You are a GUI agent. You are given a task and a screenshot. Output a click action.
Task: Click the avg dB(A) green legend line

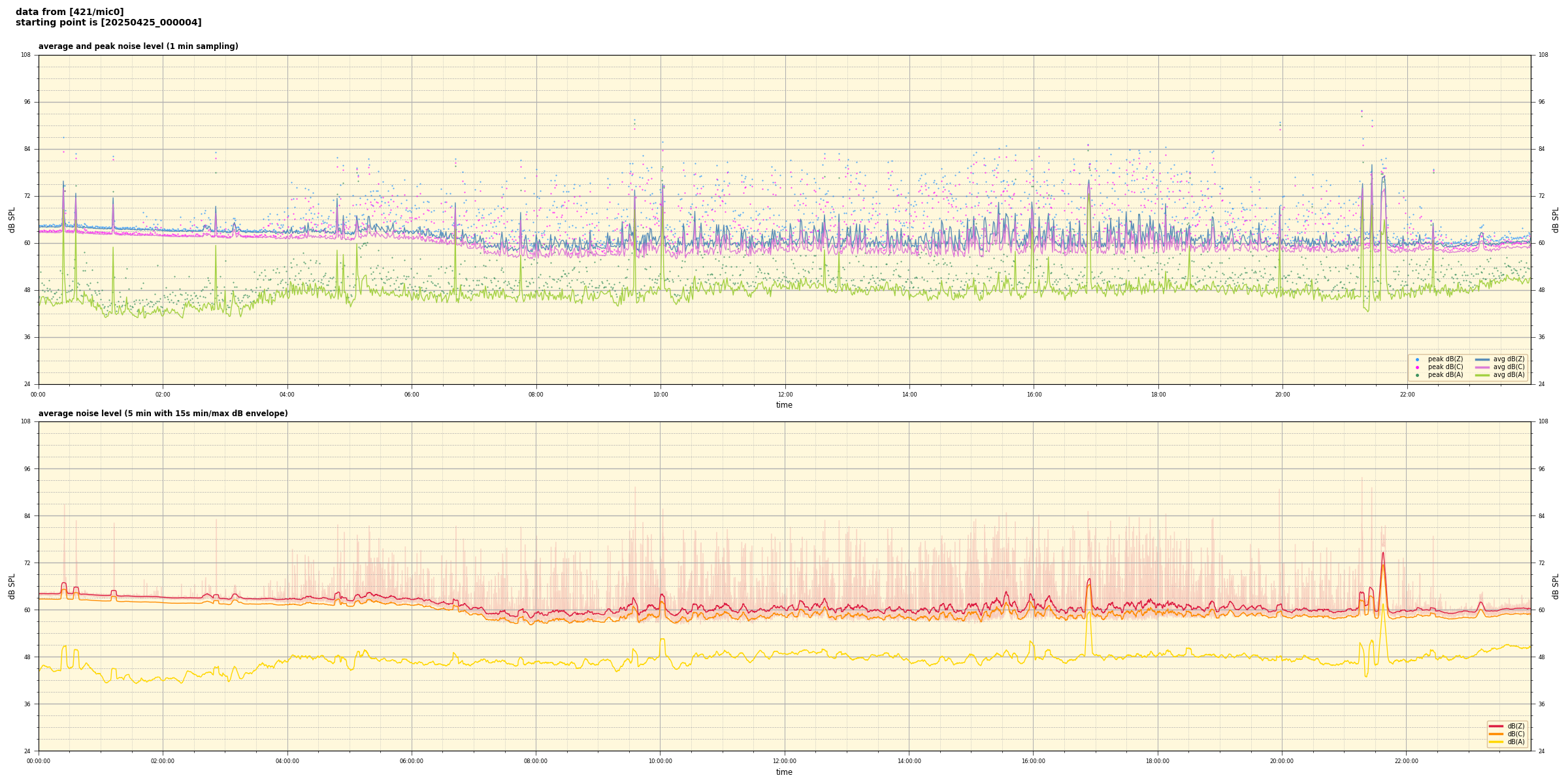[1482, 375]
